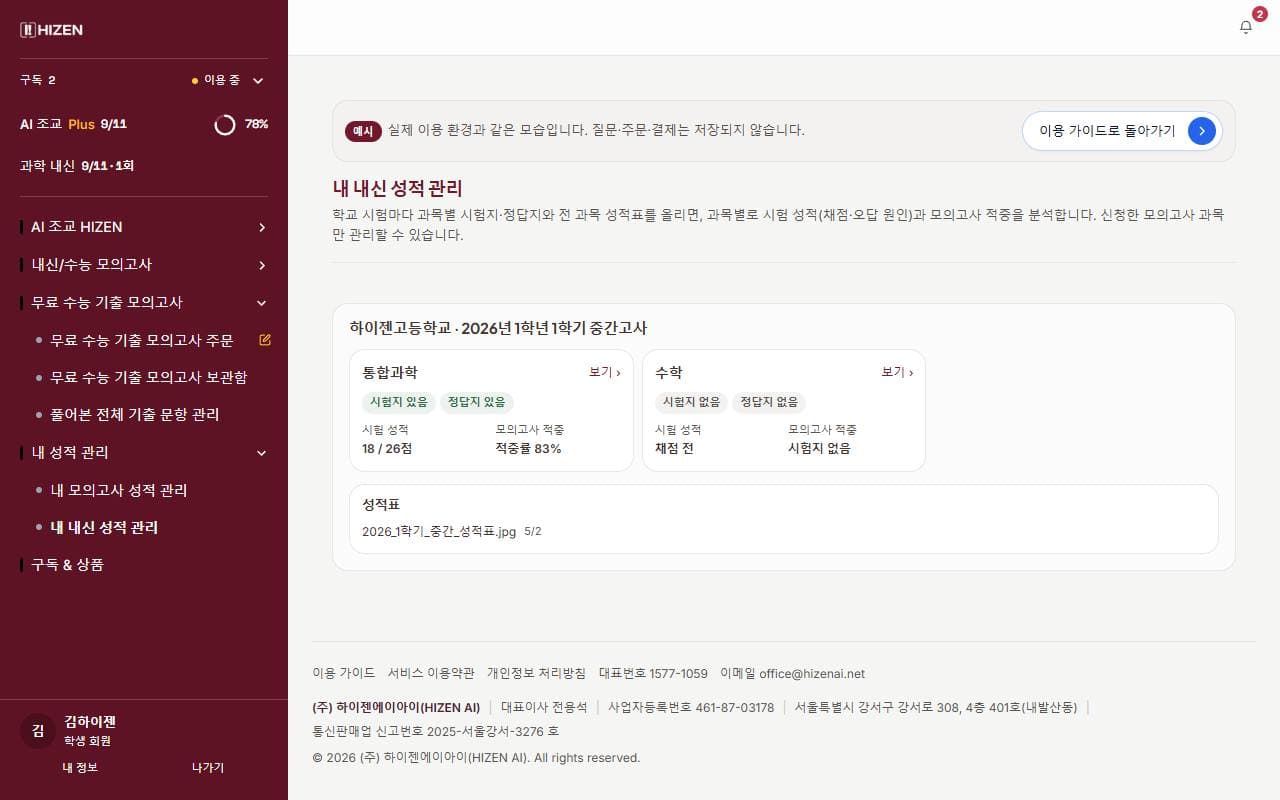
Task: Click the 18 / 26점 score
Action: [x=387, y=449]
